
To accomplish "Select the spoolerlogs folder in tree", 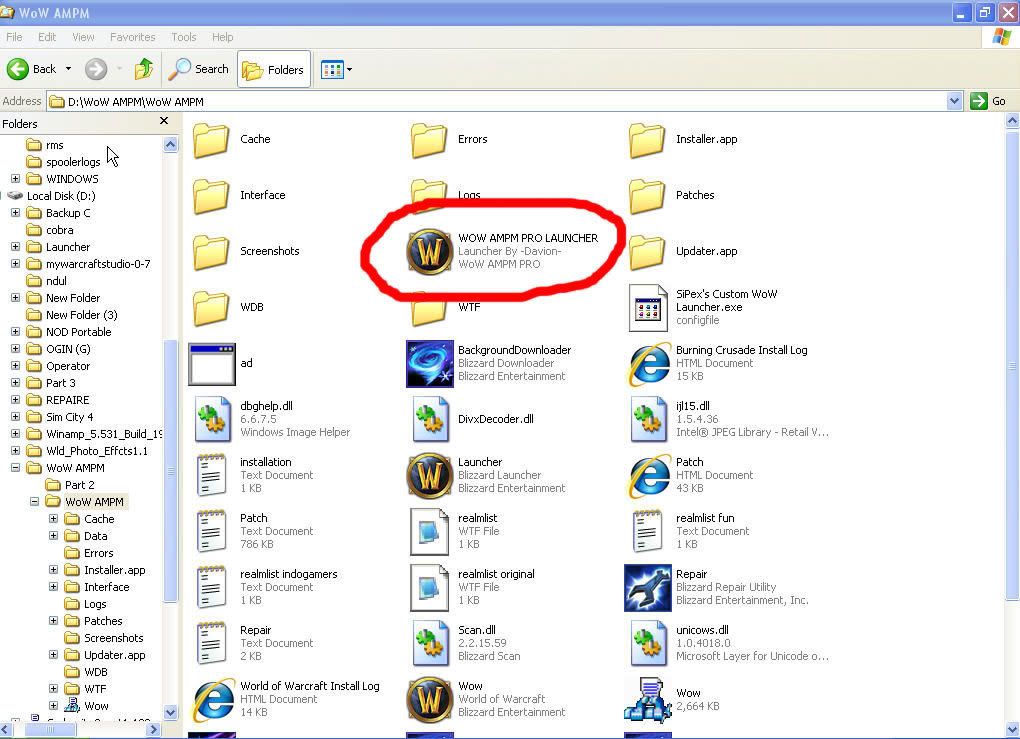I will click(73, 162).
